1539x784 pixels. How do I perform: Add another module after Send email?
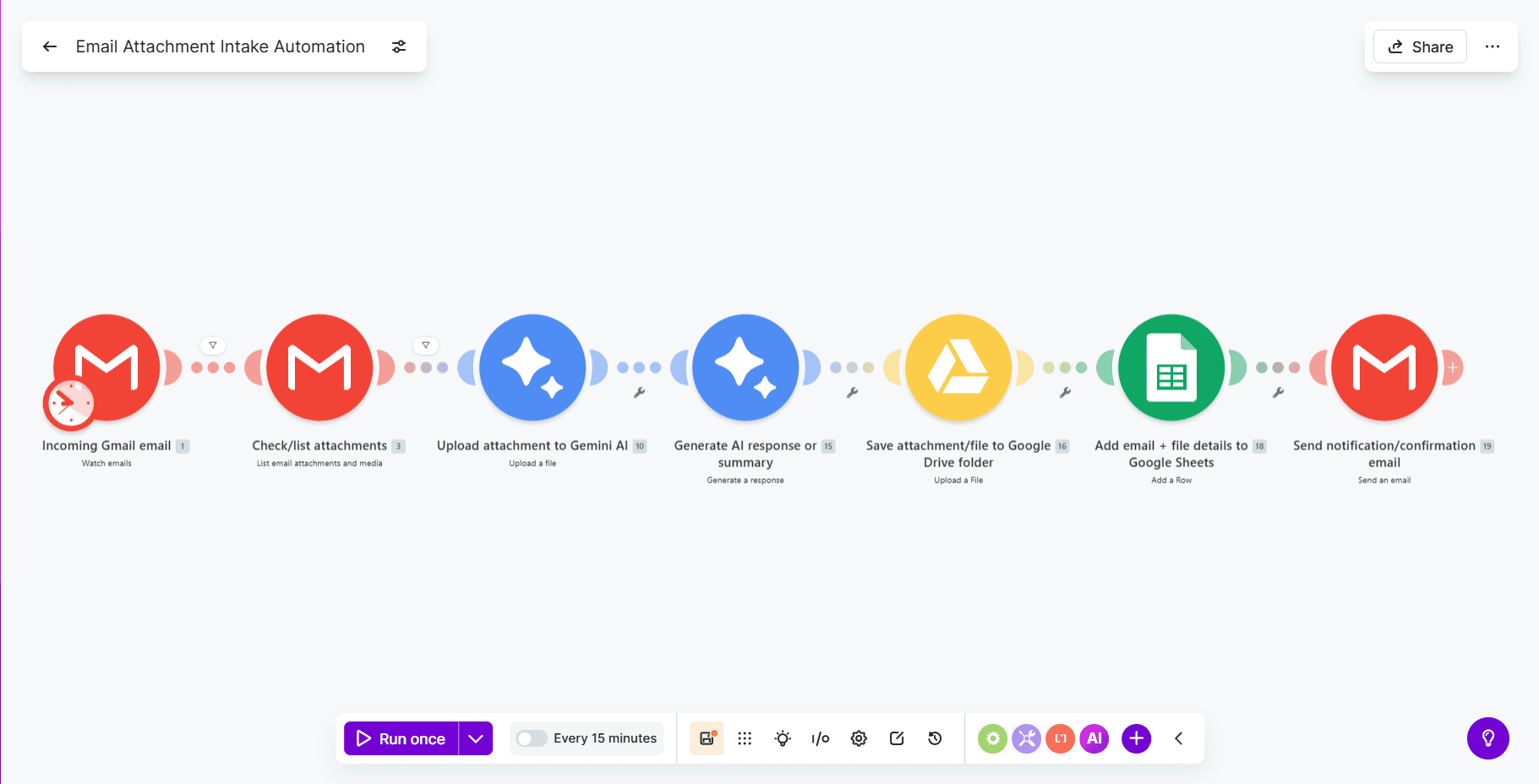(x=1453, y=367)
